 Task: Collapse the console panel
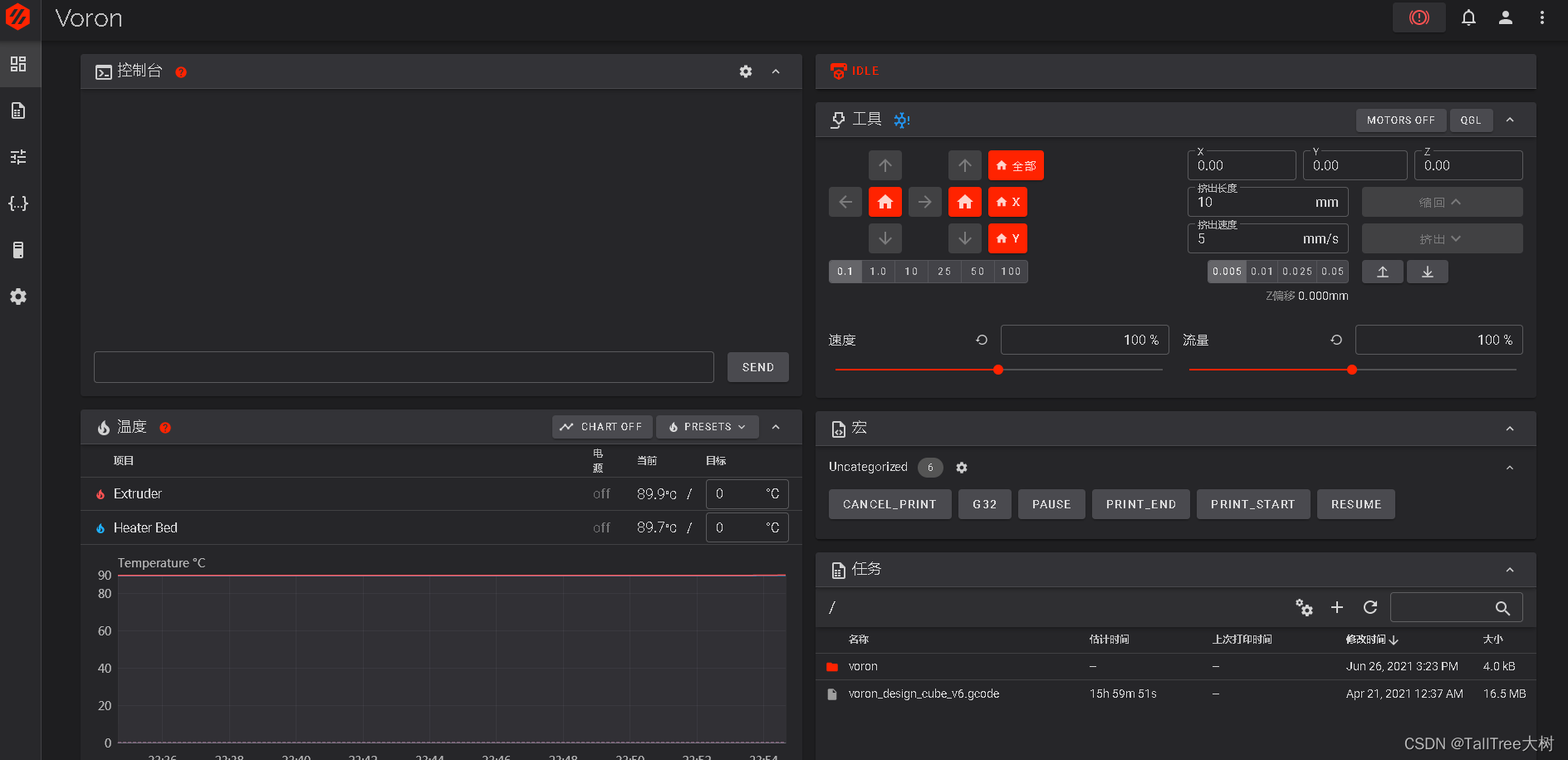(776, 71)
